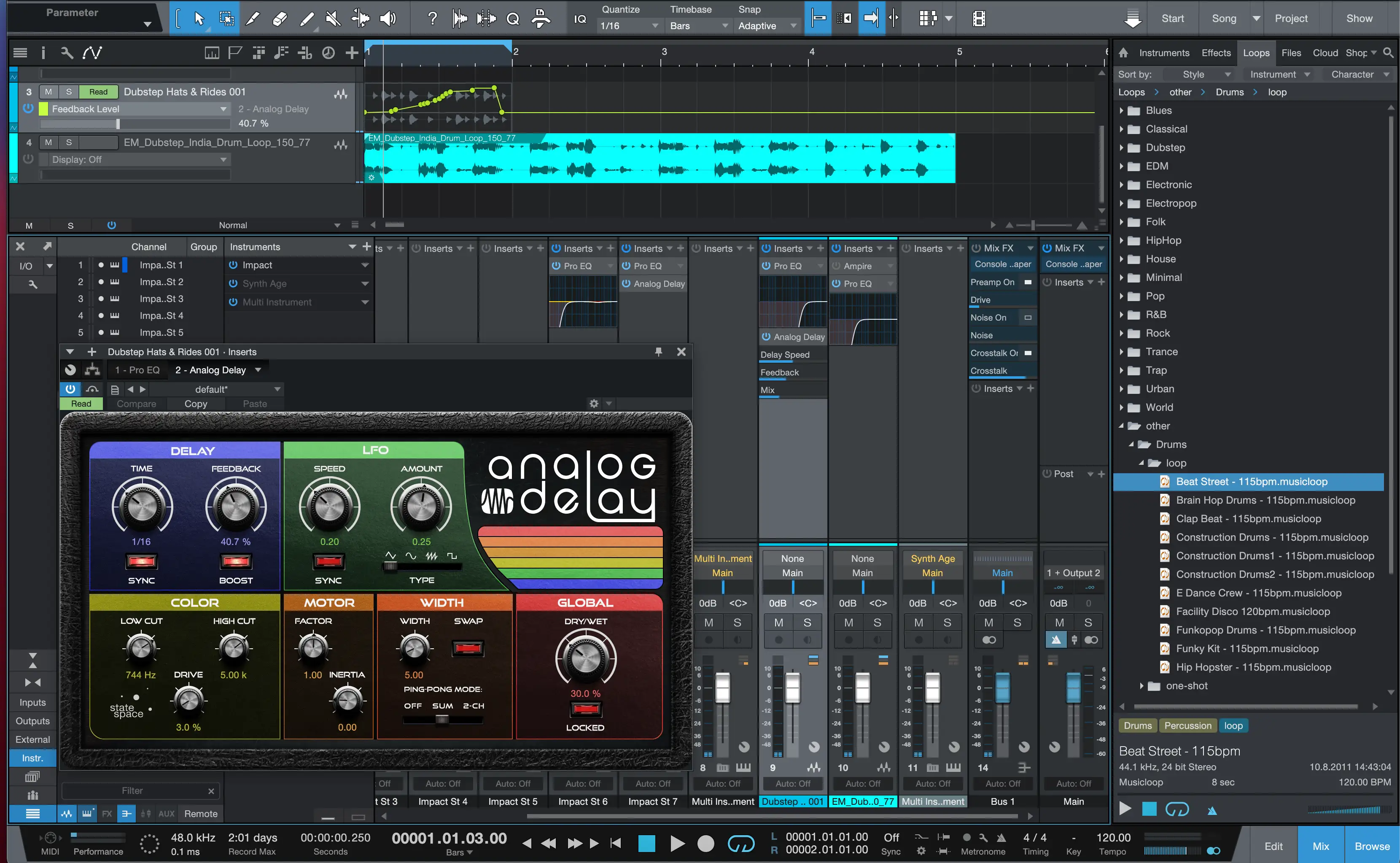Toggle the Delay Sync switch

(x=142, y=562)
